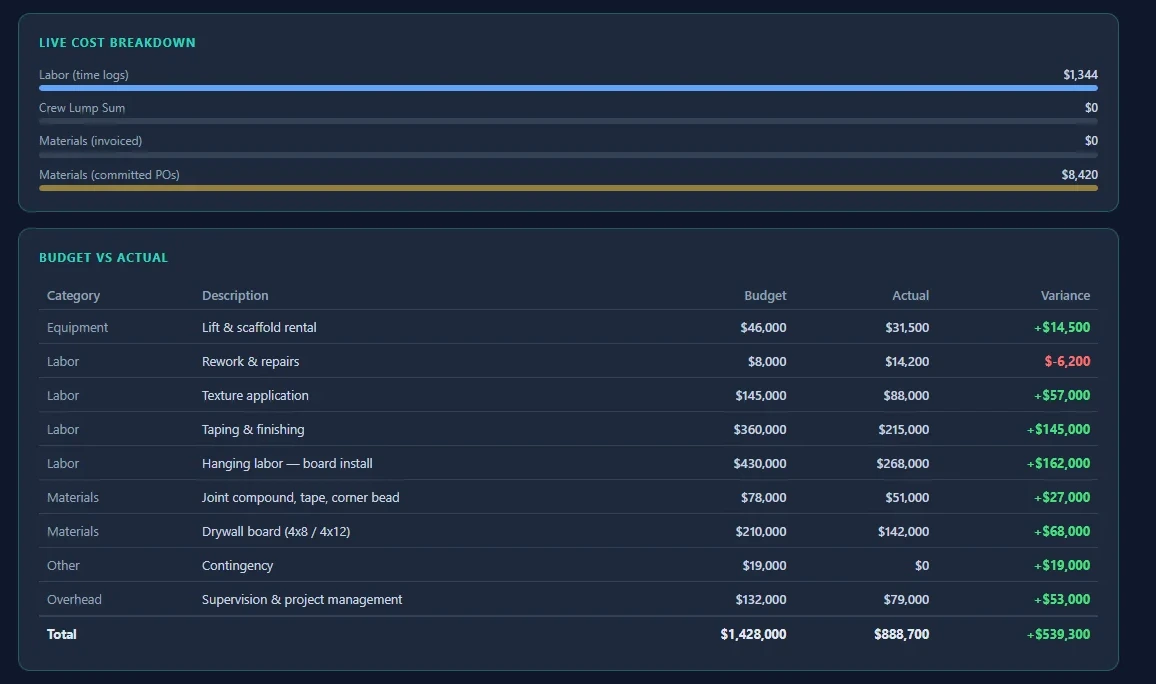Screen dimensions: 1156x684
Task: Select the Contingency description
Action: click(x=237, y=565)
